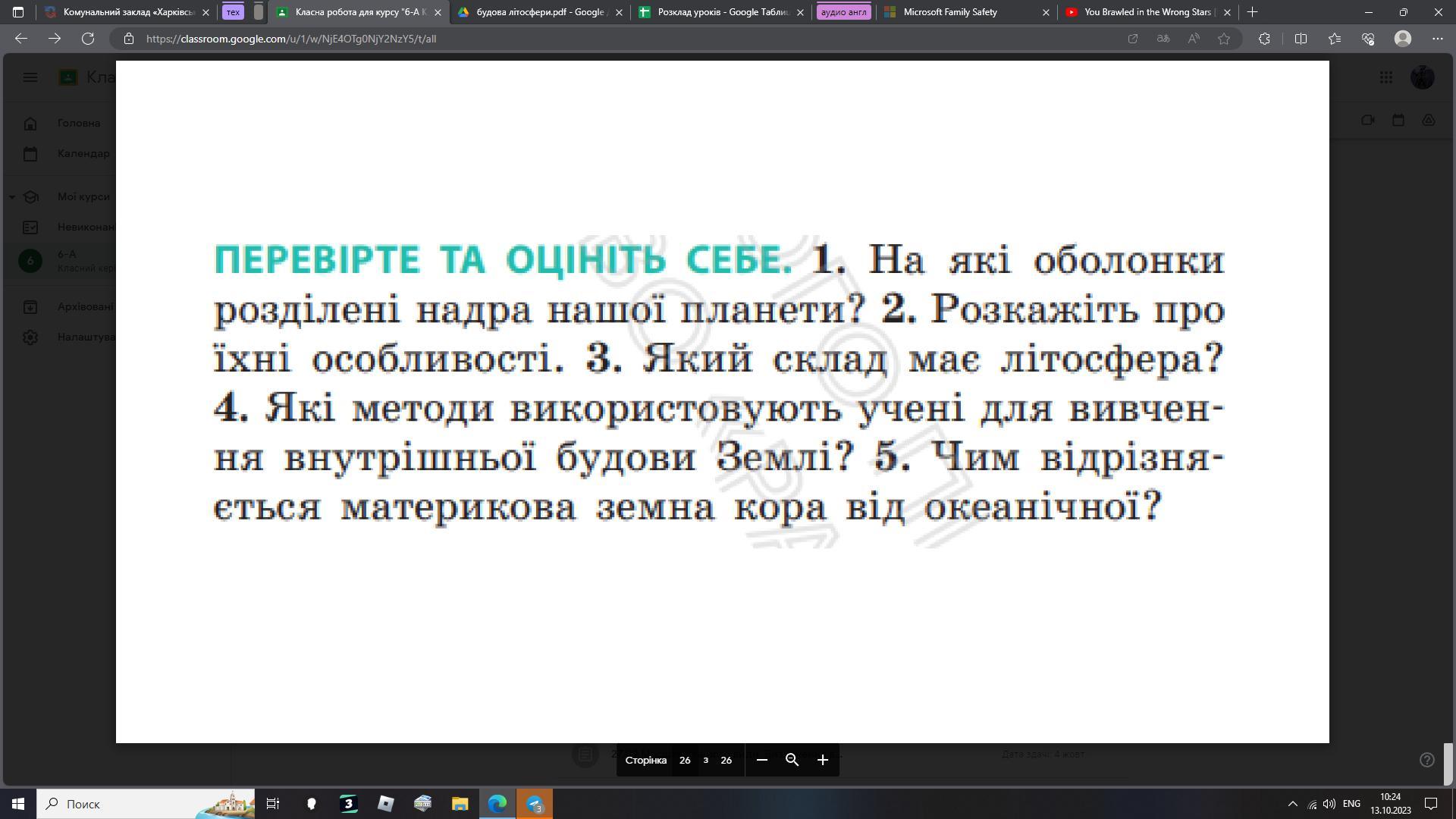Click the translate page icon
Viewport: 1456px width, 819px height.
pyautogui.click(x=1163, y=39)
